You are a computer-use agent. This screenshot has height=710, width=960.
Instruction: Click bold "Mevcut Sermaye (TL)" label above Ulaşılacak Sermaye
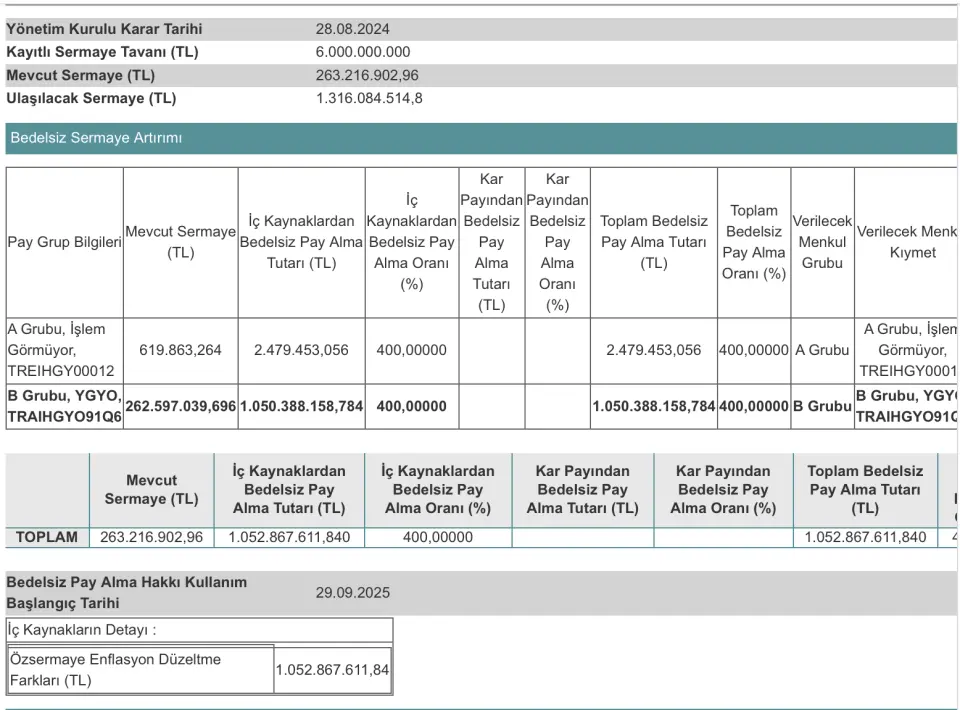(x=80, y=75)
